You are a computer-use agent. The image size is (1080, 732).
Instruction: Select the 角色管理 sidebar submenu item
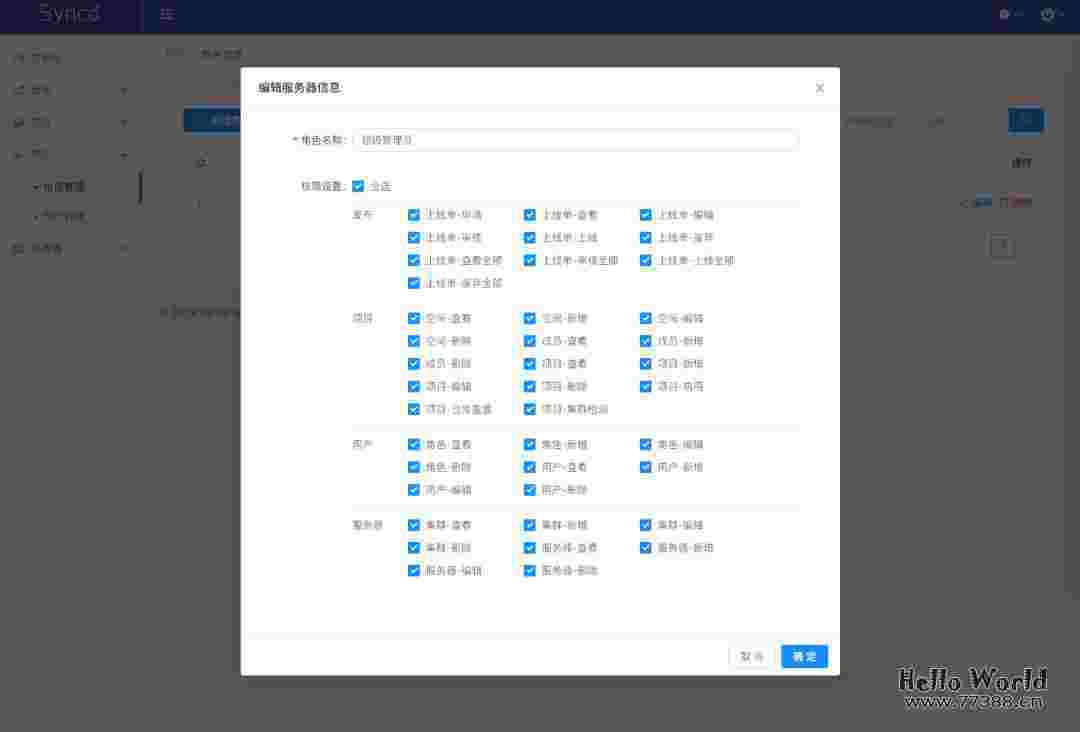pos(64,187)
